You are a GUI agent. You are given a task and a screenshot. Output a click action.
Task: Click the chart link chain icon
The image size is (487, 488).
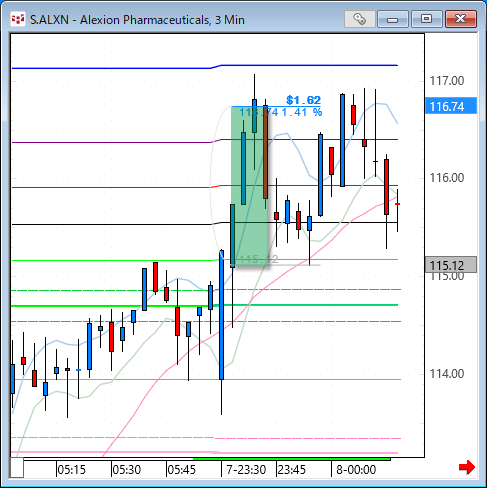(x=360, y=19)
